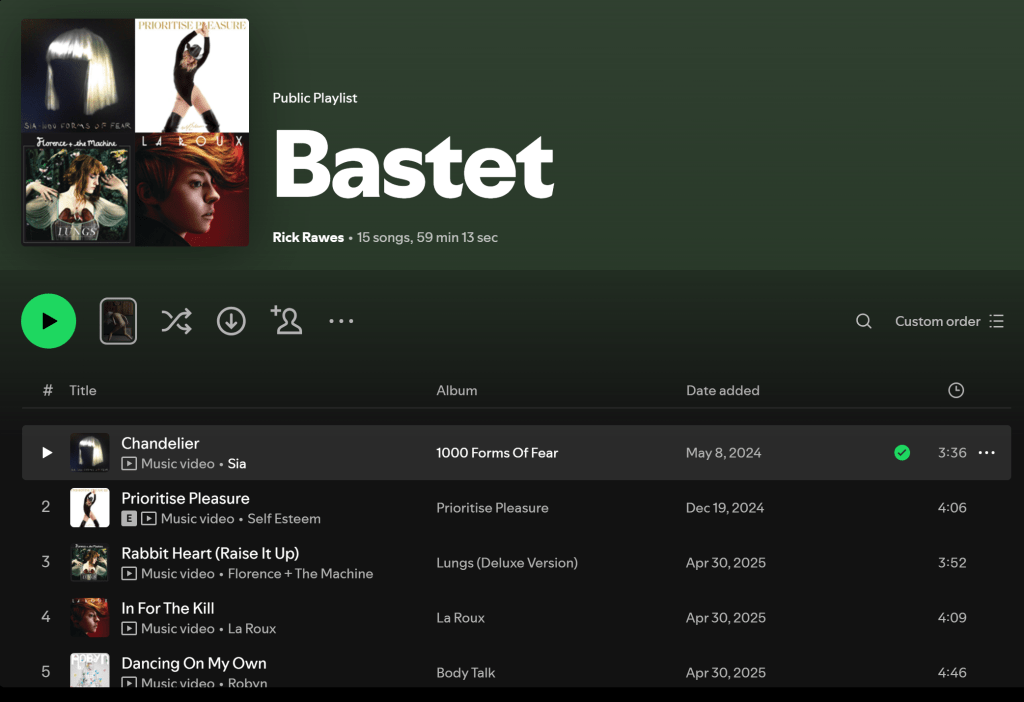The height and width of the screenshot is (702, 1024).
Task: Open more options for the Chandelier track
Action: pos(986,453)
